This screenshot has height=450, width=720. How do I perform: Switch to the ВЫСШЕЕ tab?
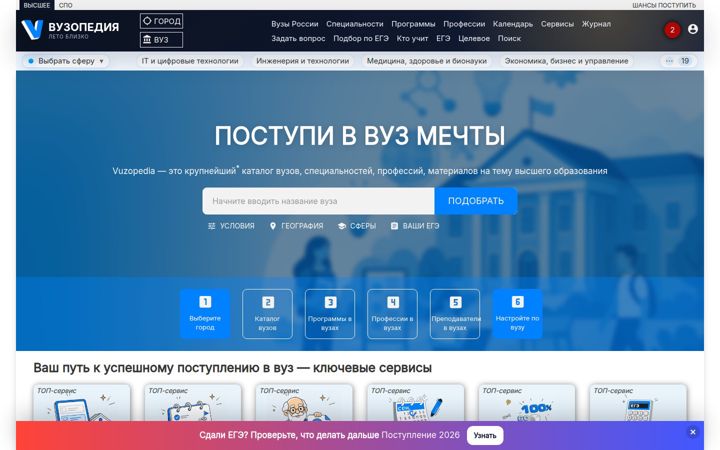tap(37, 5)
